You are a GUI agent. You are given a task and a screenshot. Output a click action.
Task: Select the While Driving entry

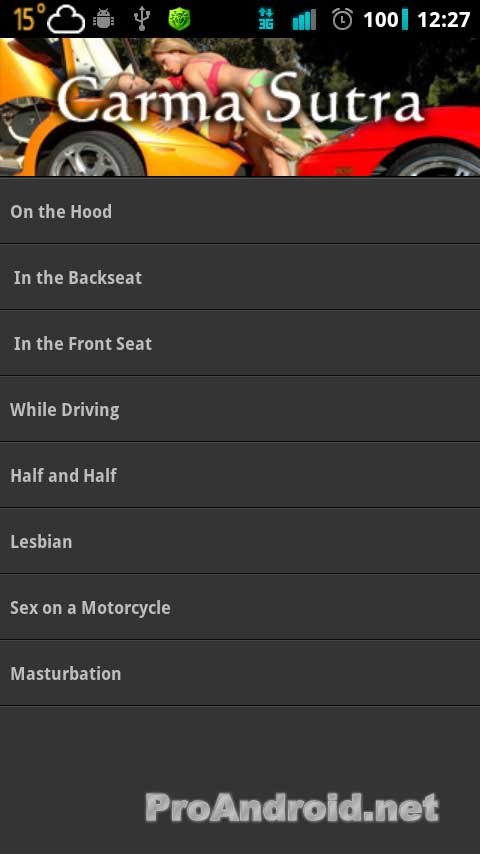point(240,409)
